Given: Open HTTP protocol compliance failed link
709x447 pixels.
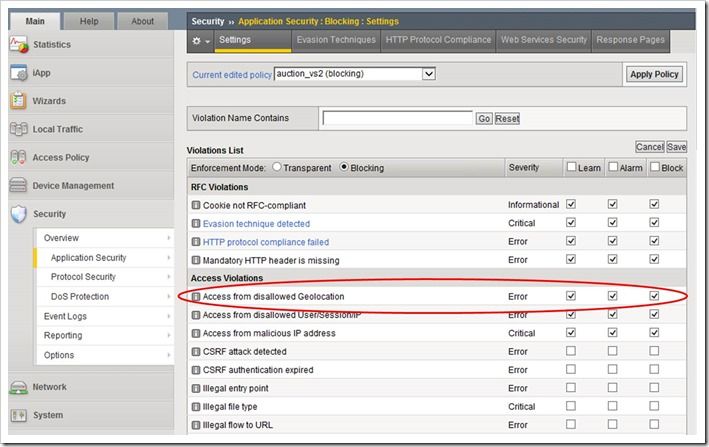Looking at the screenshot, I should click(265, 242).
